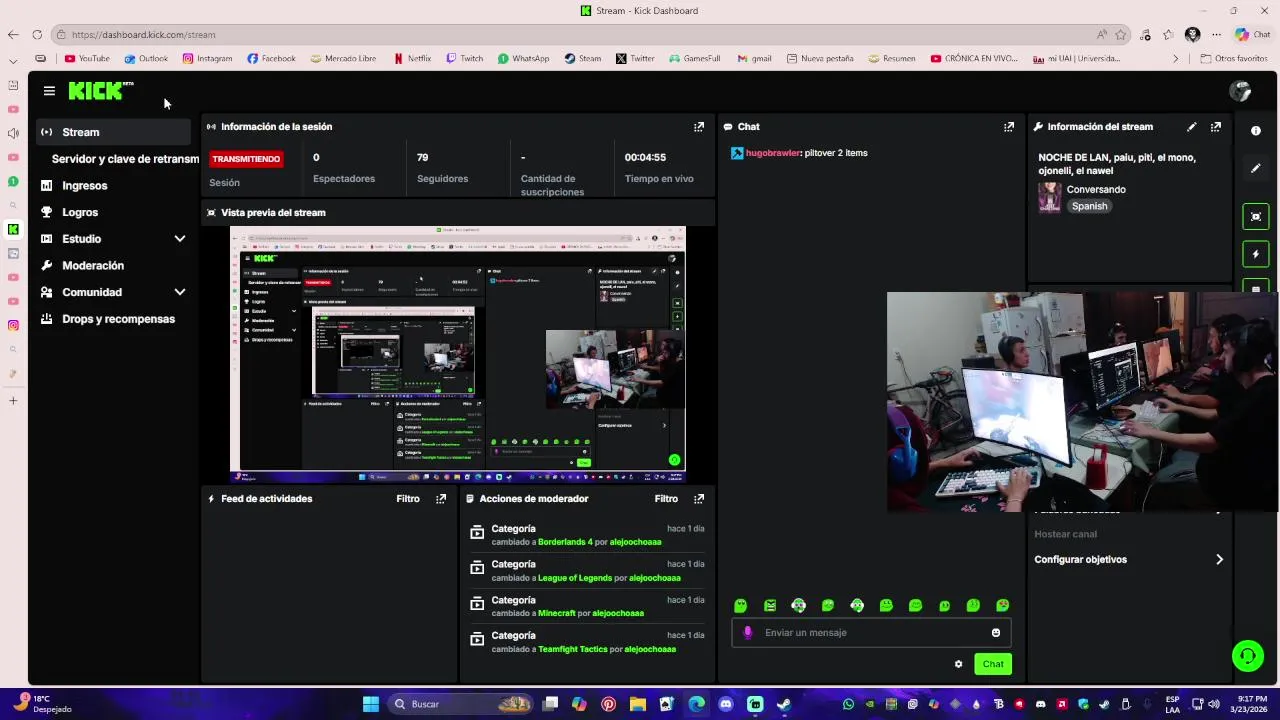1280x720 pixels.
Task: Open the Twitch bookmark
Action: click(464, 58)
